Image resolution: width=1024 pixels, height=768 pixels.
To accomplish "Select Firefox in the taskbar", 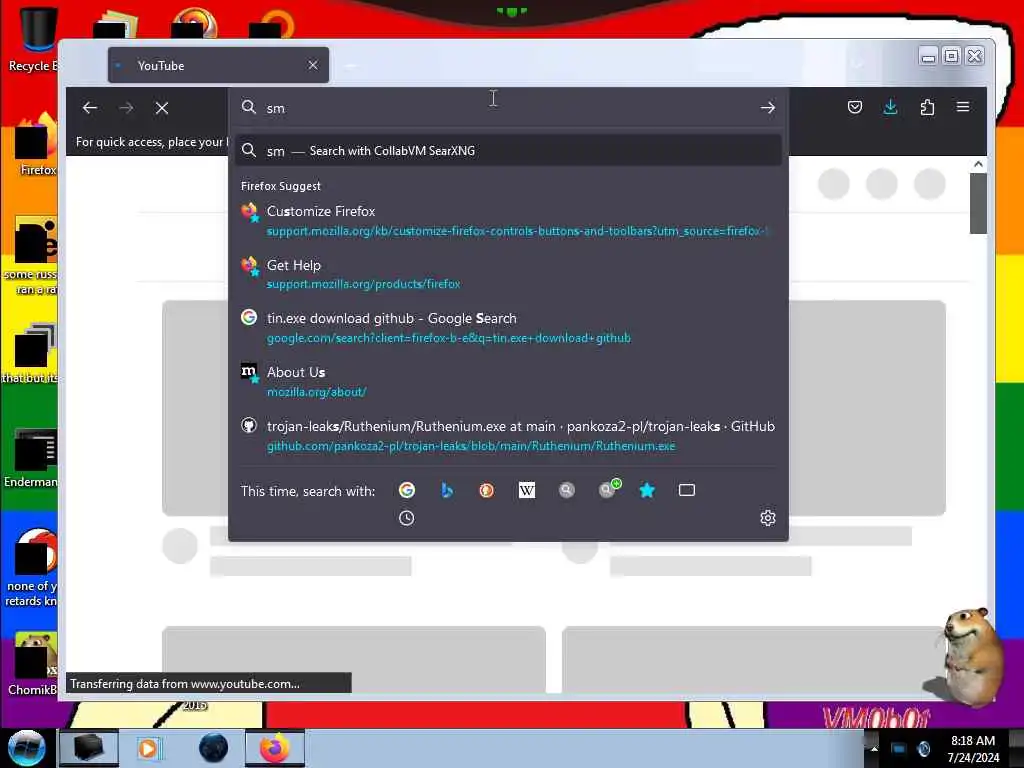I will point(275,748).
